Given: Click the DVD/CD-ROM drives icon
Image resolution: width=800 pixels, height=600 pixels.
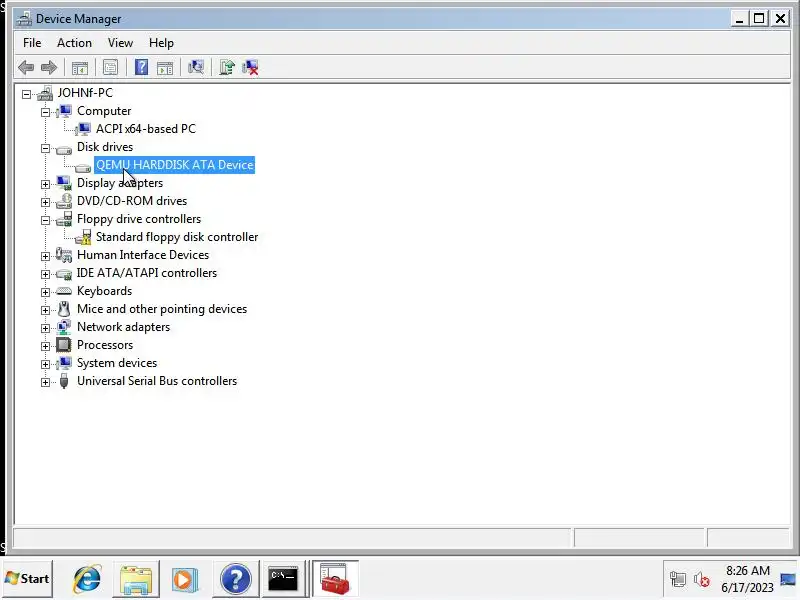Looking at the screenshot, I should coord(64,201).
